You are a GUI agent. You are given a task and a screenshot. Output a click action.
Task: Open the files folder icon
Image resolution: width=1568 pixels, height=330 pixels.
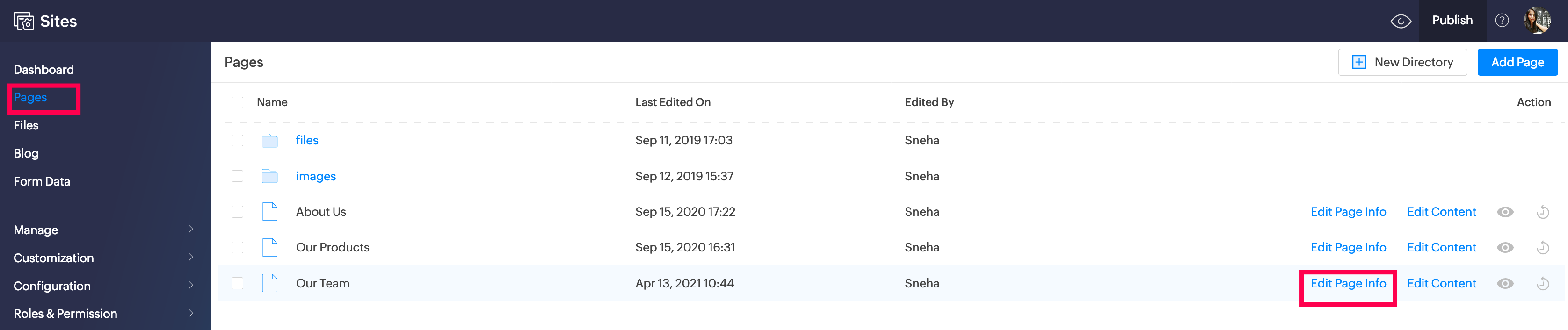[x=269, y=141]
